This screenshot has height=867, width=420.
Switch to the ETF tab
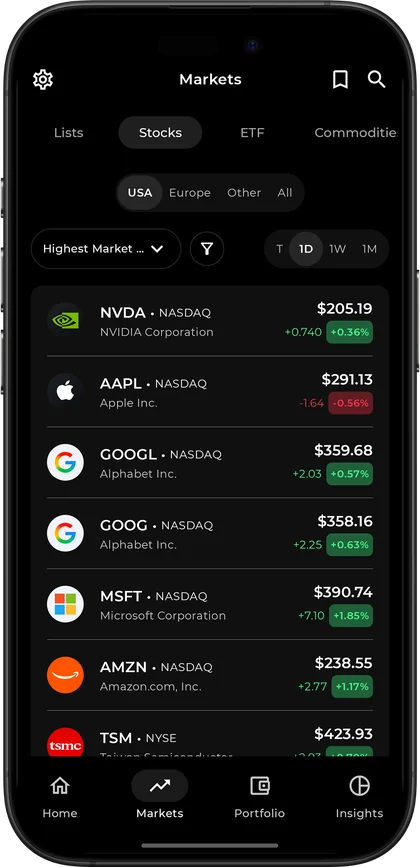pyautogui.click(x=252, y=133)
